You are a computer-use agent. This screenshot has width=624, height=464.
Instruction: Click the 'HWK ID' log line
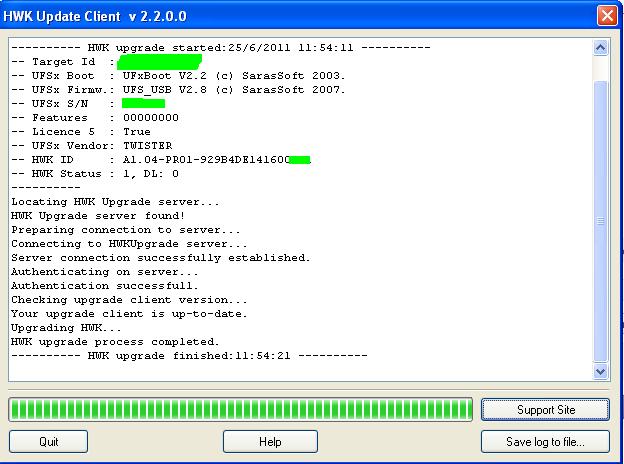click(x=161, y=160)
